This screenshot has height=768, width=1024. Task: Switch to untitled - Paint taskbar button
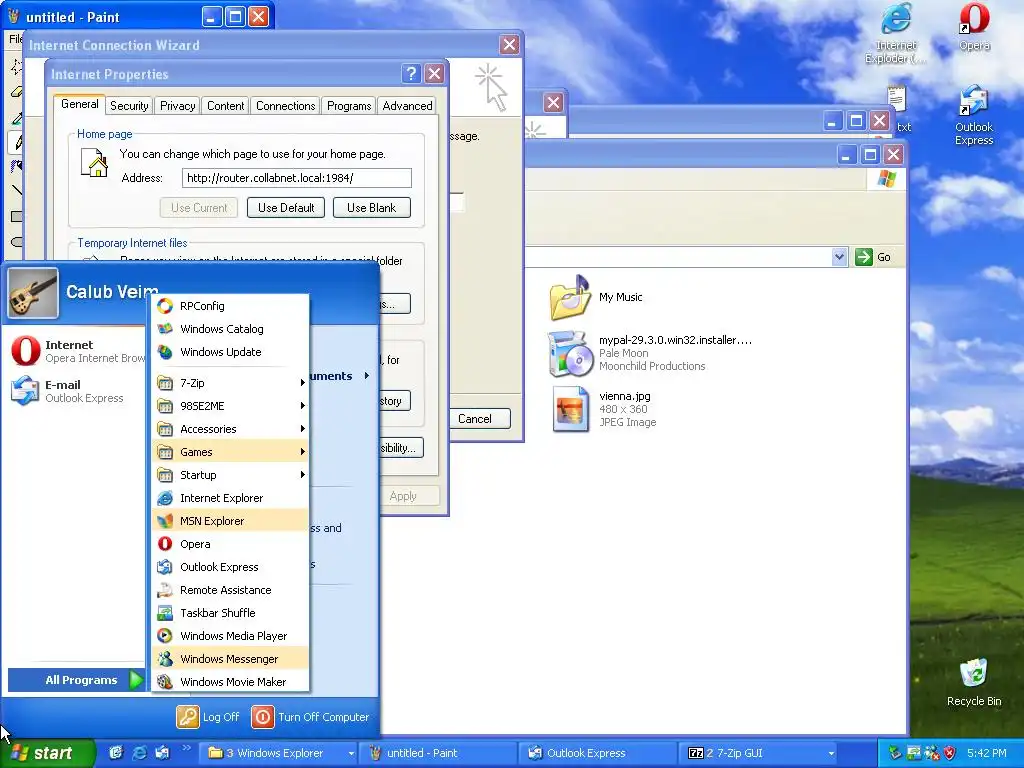click(x=440, y=753)
